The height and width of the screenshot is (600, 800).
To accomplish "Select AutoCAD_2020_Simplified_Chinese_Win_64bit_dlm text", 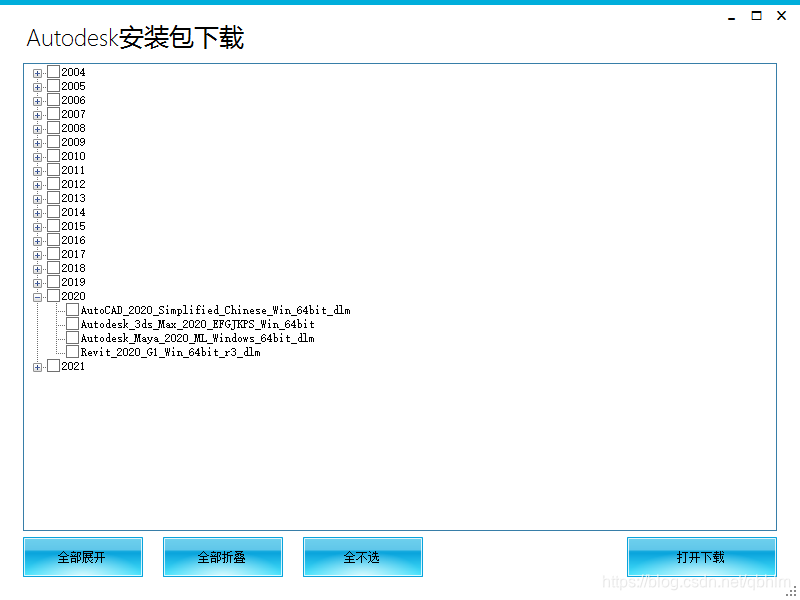I will click(x=215, y=310).
